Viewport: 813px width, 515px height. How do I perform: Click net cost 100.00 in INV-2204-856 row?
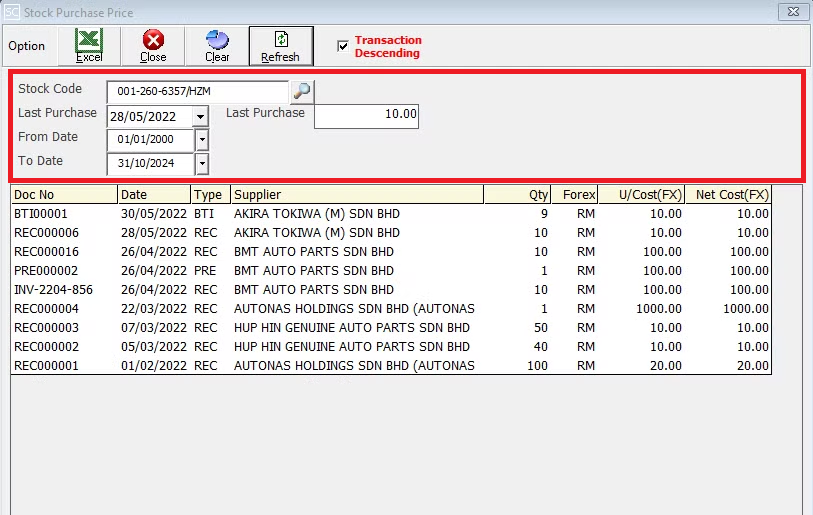pyautogui.click(x=749, y=289)
